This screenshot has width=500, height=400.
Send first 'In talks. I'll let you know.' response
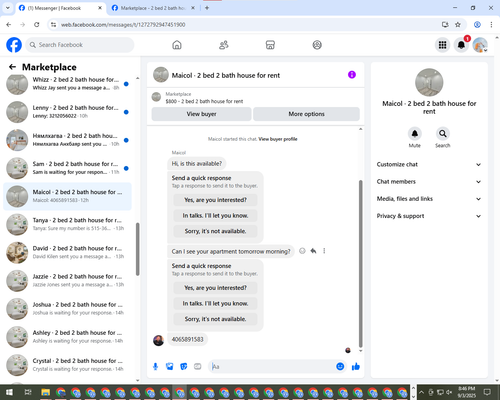pyautogui.click(x=215, y=216)
